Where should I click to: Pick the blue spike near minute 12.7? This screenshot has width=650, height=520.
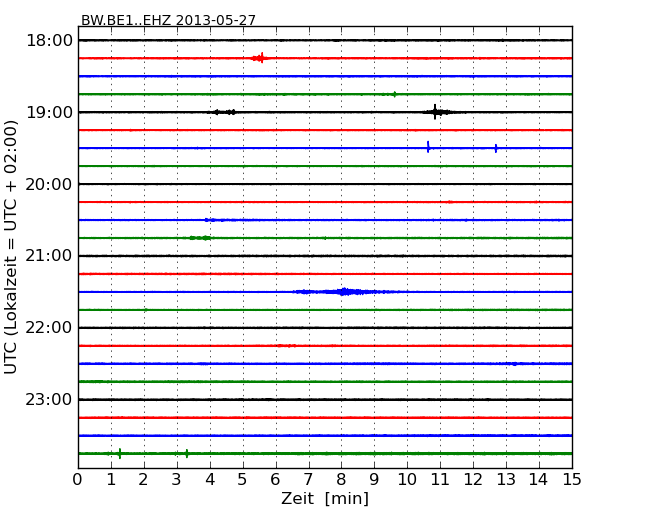496,148
